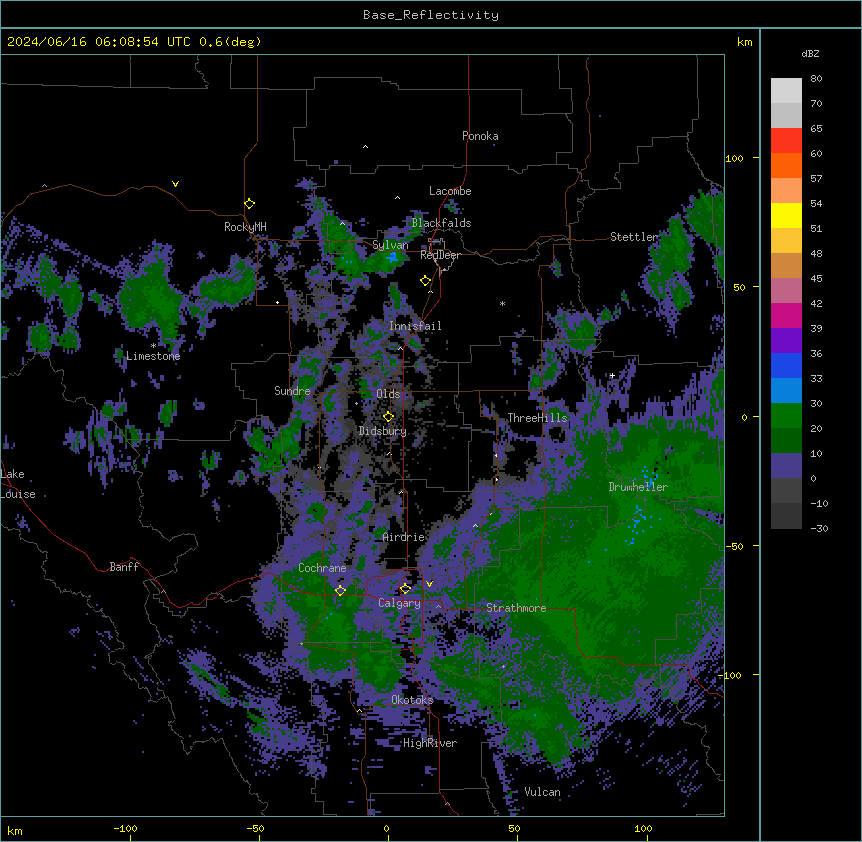Screen dimensions: 862x842
Task: Pick the purple swatch in the dBZ legend
Action: tap(786, 340)
